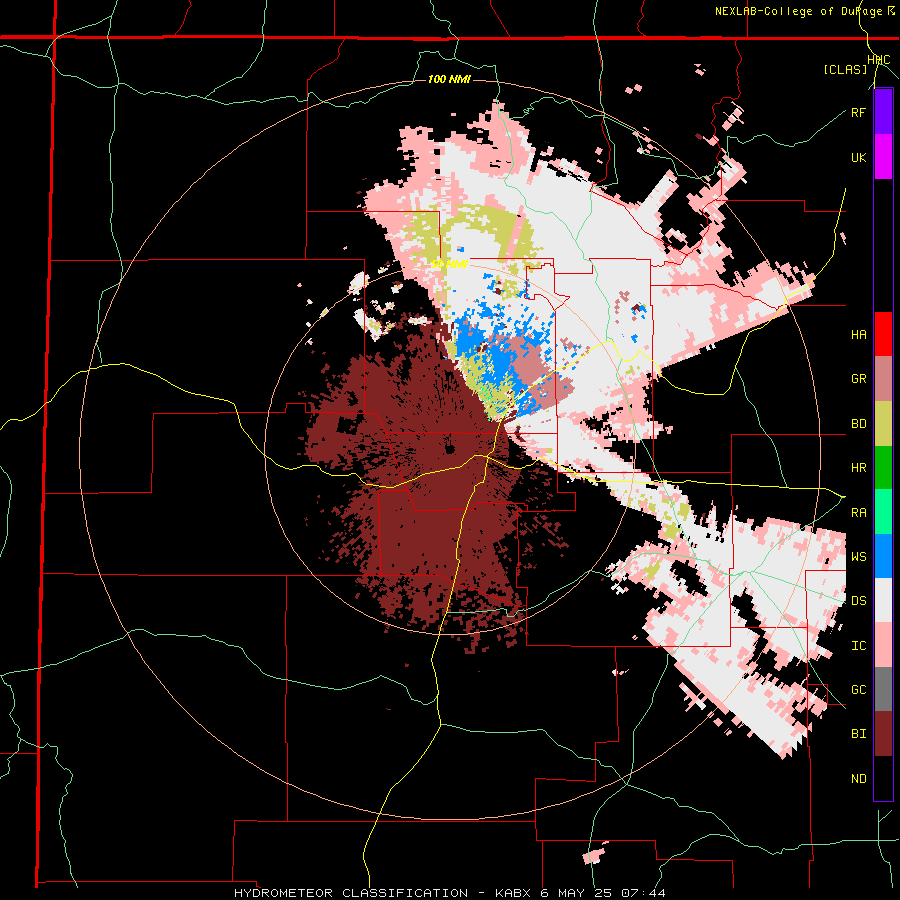Click the olive yellow BD legend block
This screenshot has width=900, height=900.
point(883,424)
